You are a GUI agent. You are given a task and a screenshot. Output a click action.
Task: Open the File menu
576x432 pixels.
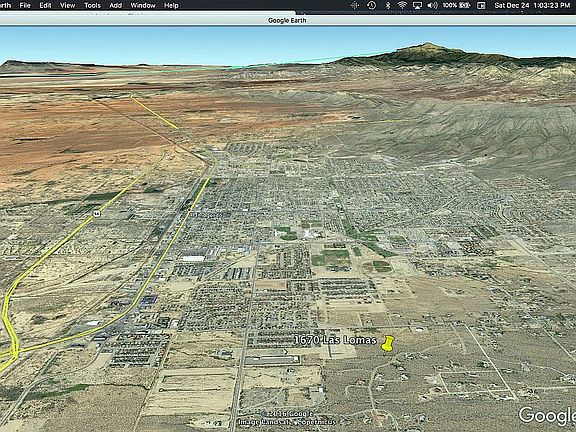(x=25, y=5)
